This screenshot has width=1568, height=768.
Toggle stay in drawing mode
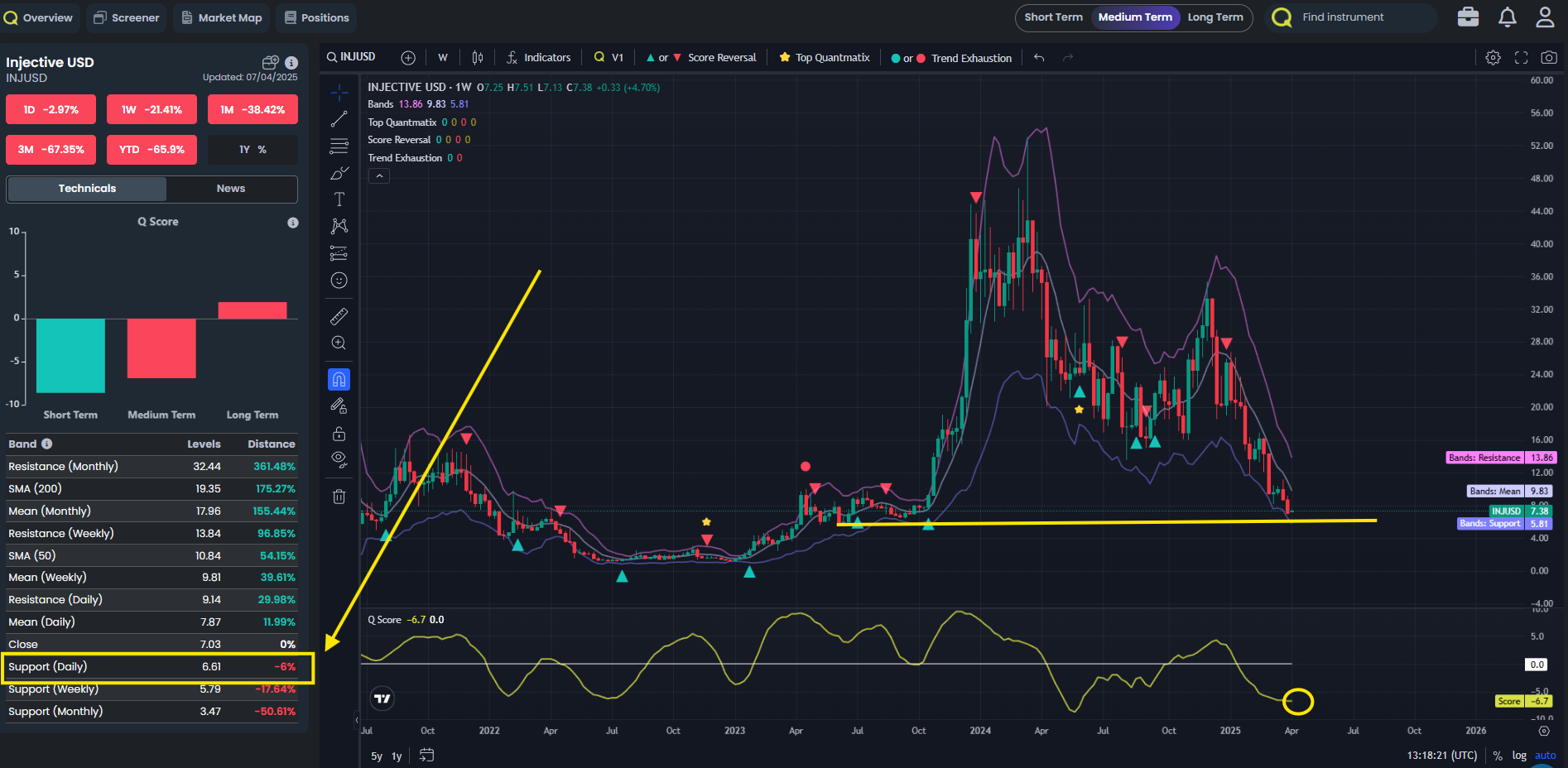pyautogui.click(x=339, y=406)
